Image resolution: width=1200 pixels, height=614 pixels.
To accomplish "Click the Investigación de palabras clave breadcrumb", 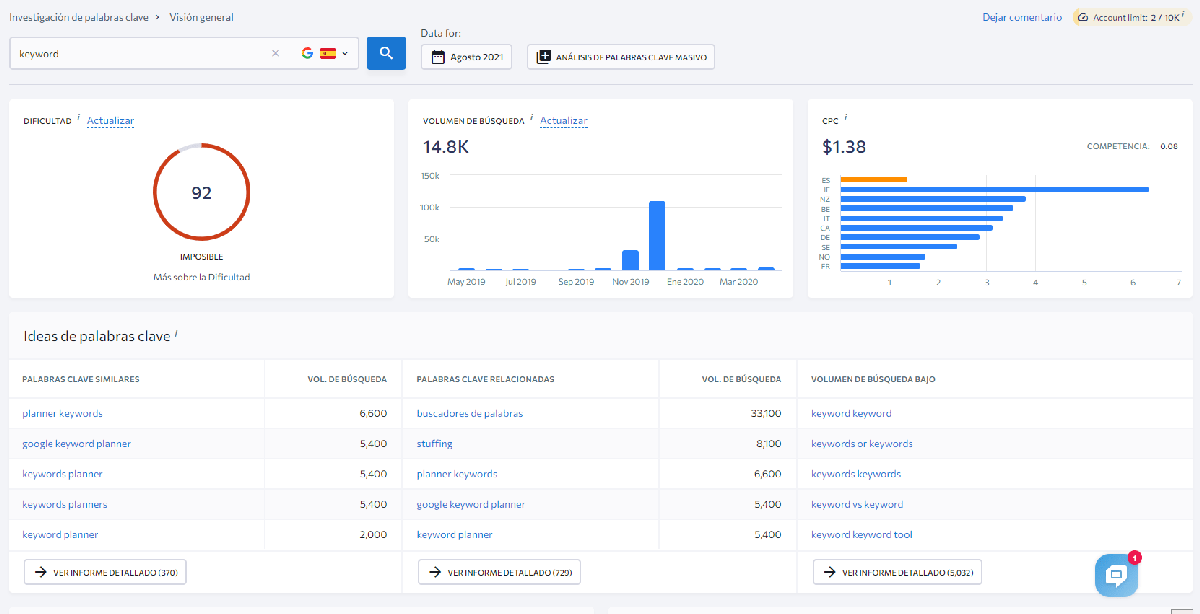I will (x=78, y=17).
